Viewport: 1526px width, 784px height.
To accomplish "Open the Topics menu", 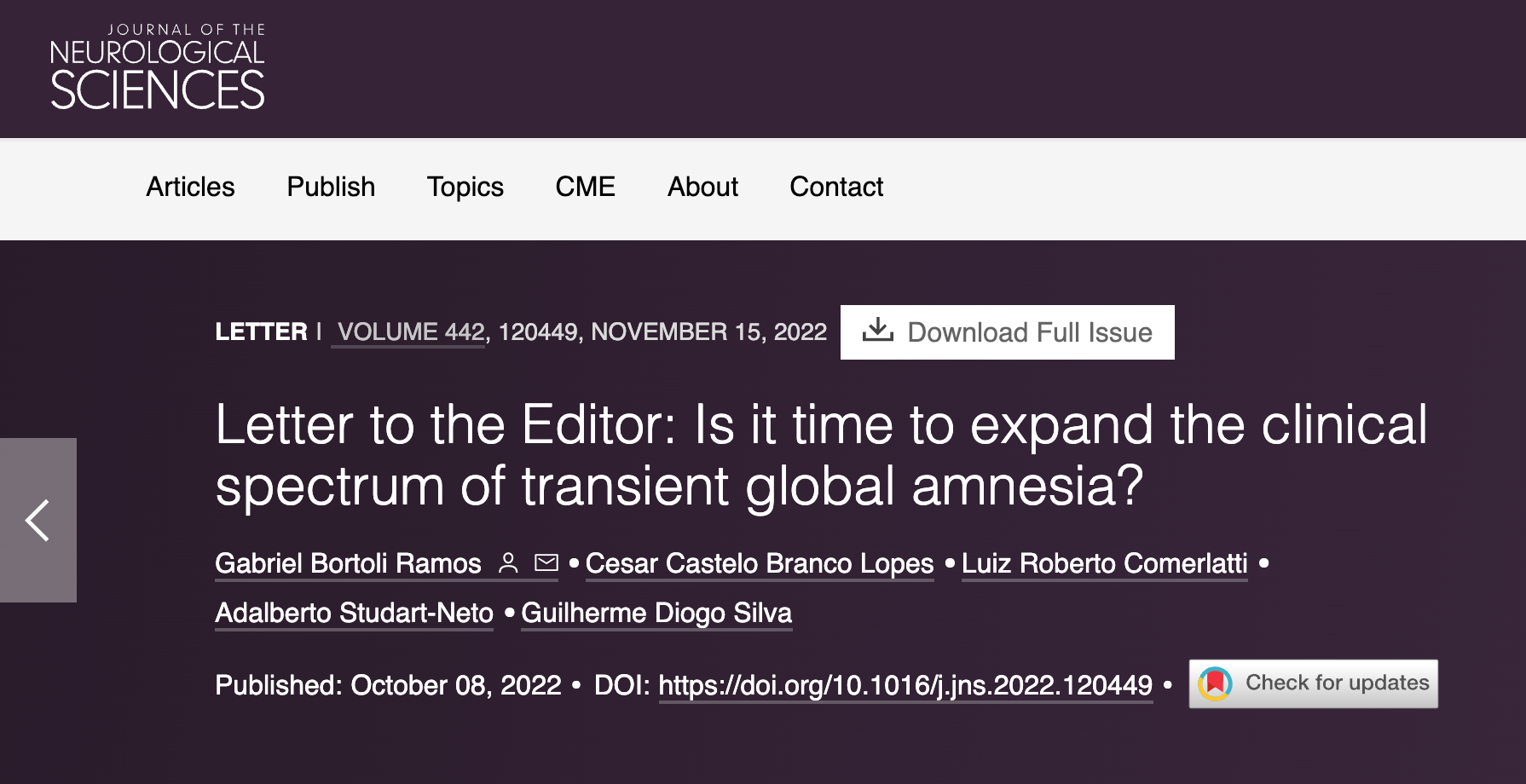I will pyautogui.click(x=465, y=187).
